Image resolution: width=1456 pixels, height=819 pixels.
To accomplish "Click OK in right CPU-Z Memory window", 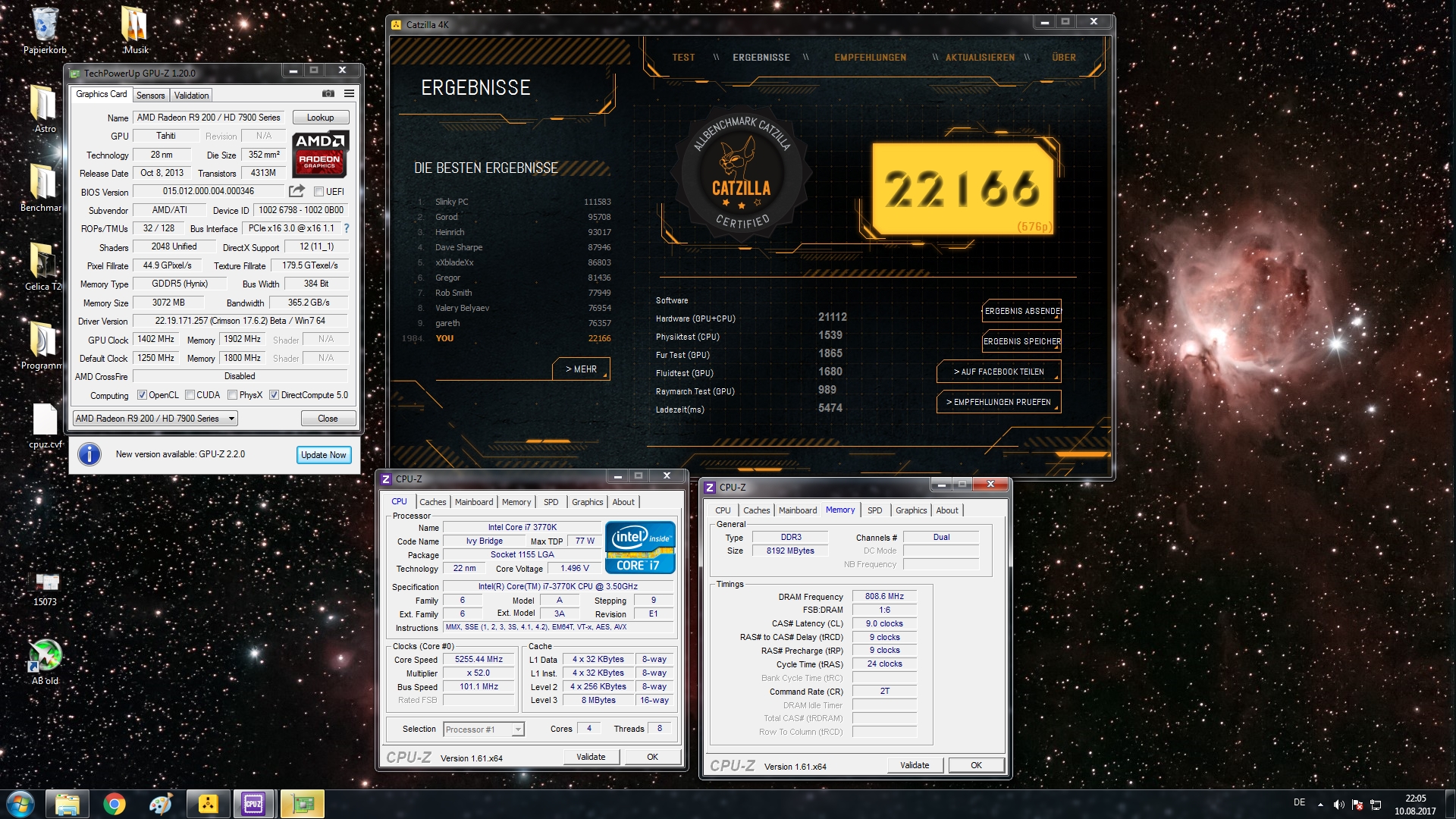I will click(x=976, y=765).
